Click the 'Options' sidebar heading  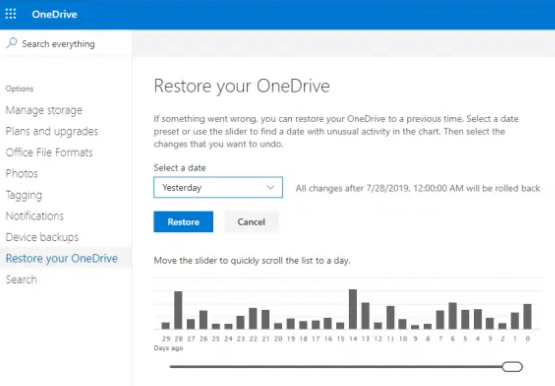(19, 89)
